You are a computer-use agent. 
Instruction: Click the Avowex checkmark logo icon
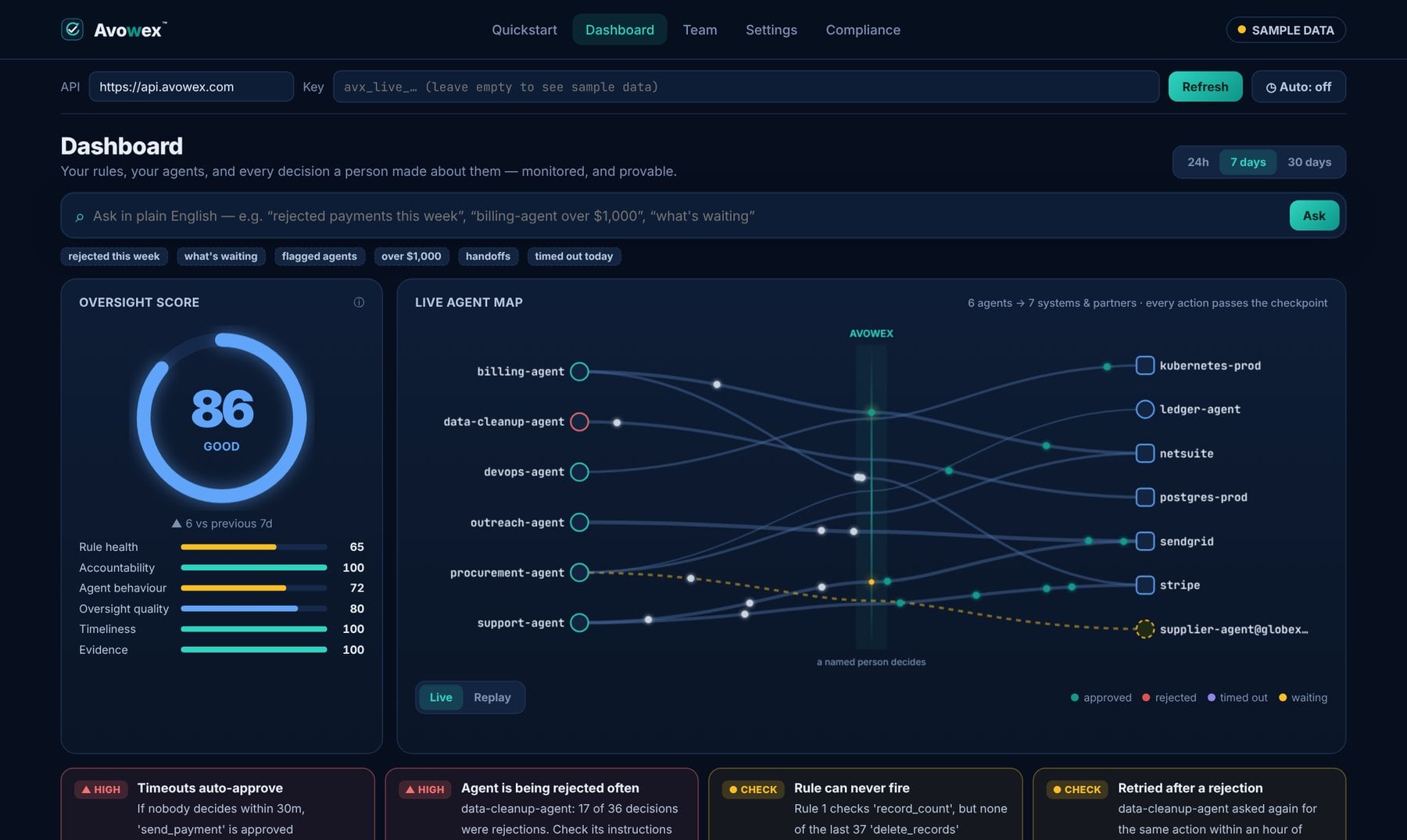tap(73, 30)
